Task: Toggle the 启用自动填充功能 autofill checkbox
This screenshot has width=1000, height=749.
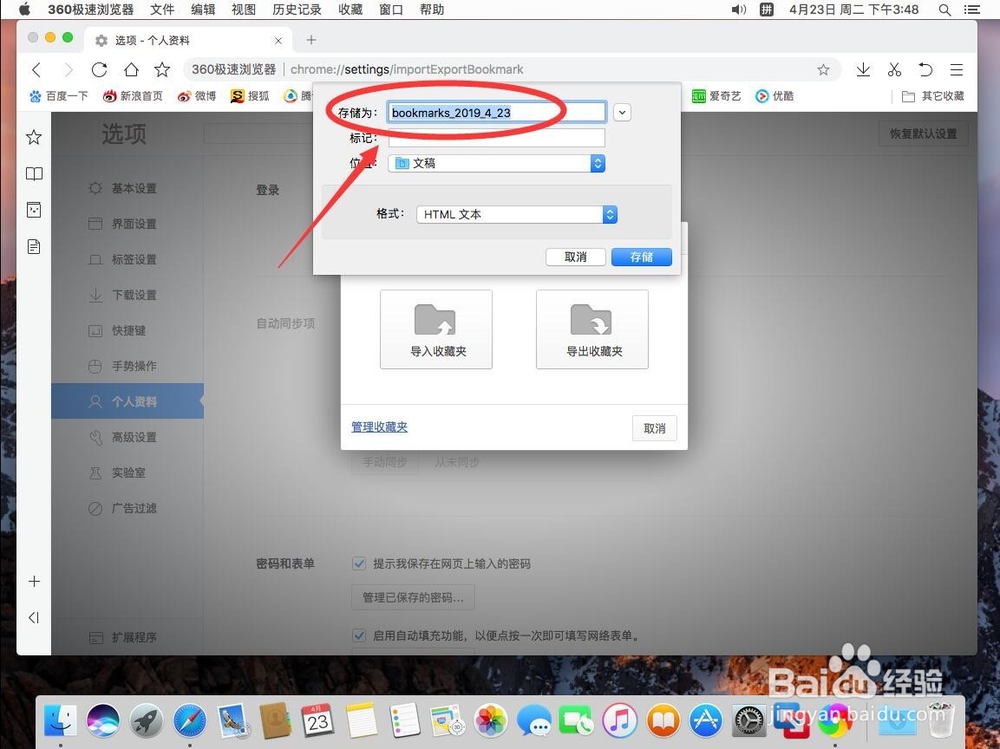Action: point(359,635)
